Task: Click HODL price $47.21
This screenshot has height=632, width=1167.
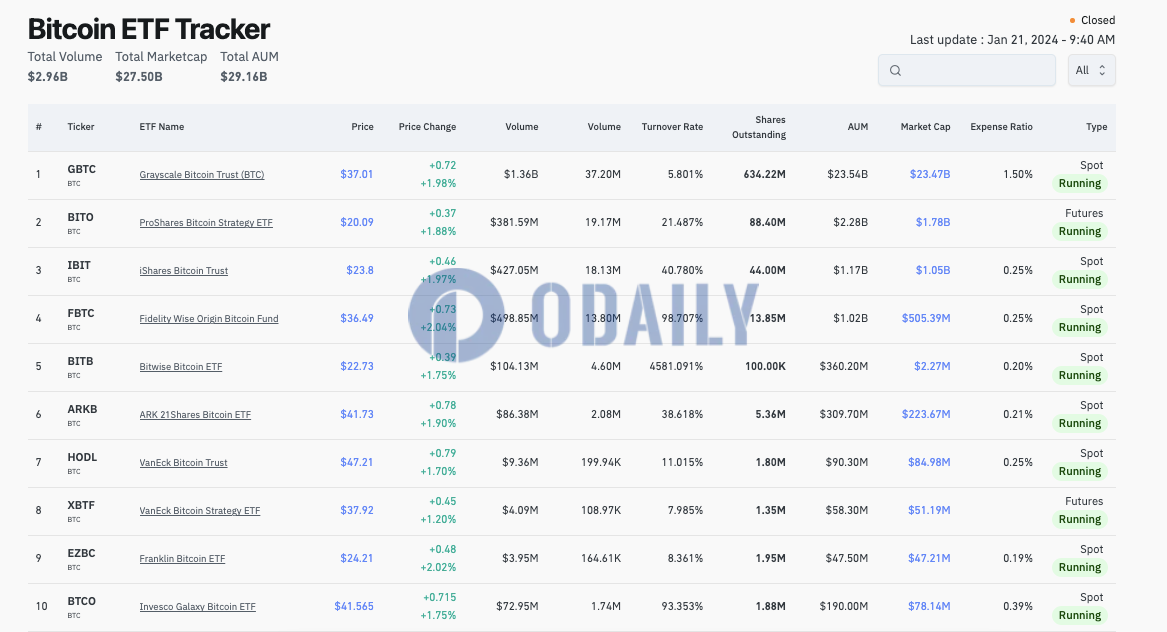Action: tap(357, 462)
